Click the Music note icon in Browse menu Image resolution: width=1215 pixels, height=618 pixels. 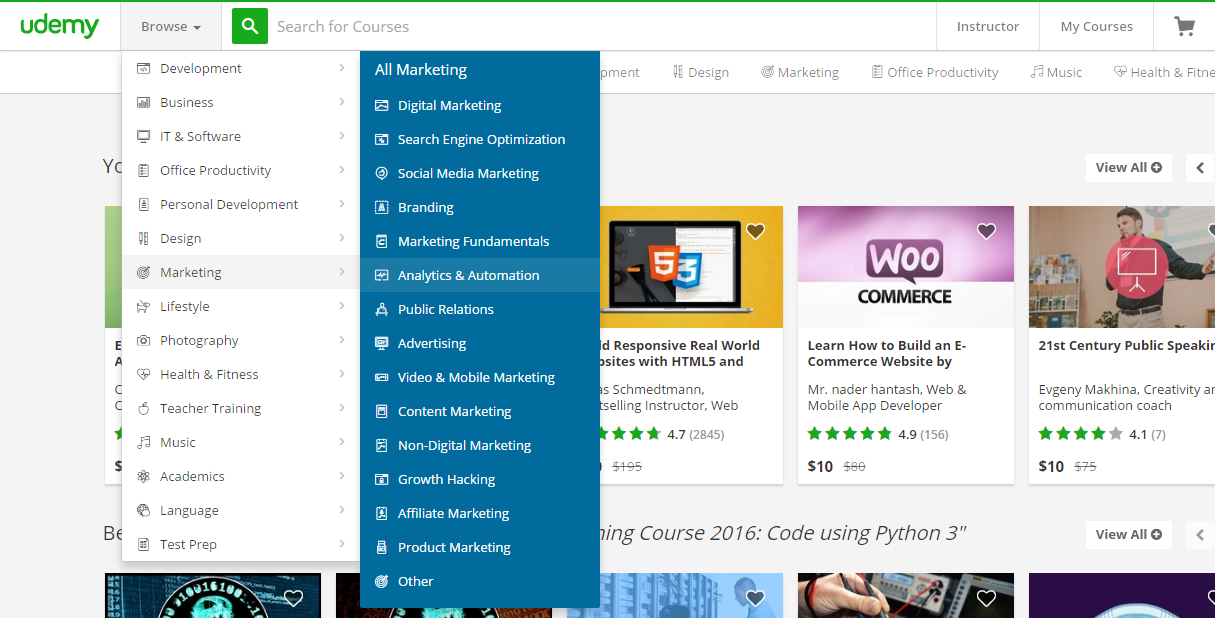click(x=143, y=442)
